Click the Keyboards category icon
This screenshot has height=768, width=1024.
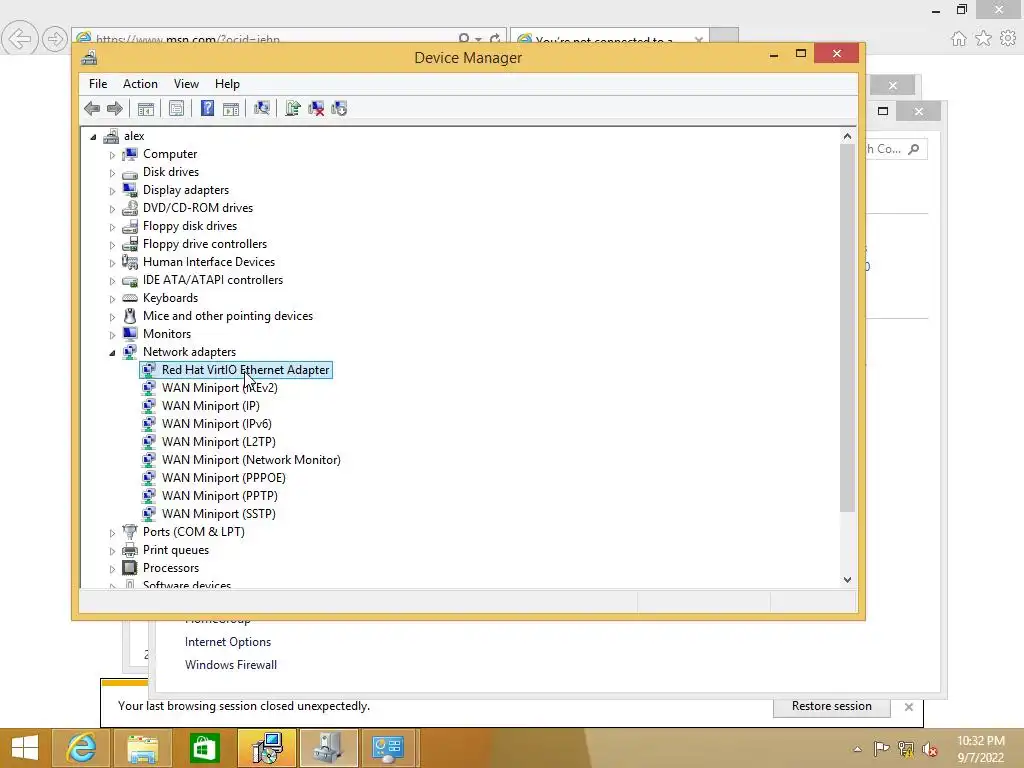130,298
